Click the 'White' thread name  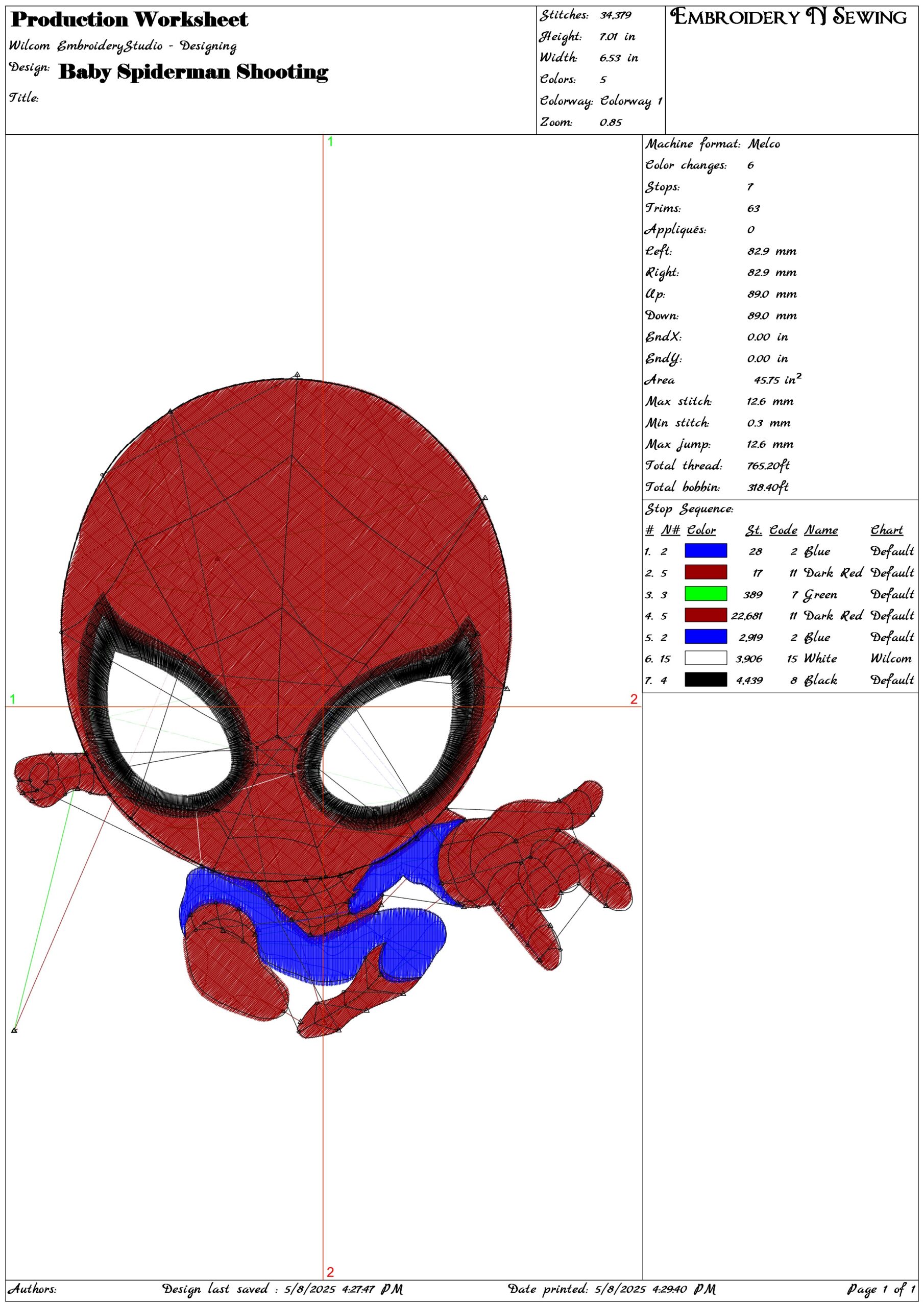click(x=820, y=659)
